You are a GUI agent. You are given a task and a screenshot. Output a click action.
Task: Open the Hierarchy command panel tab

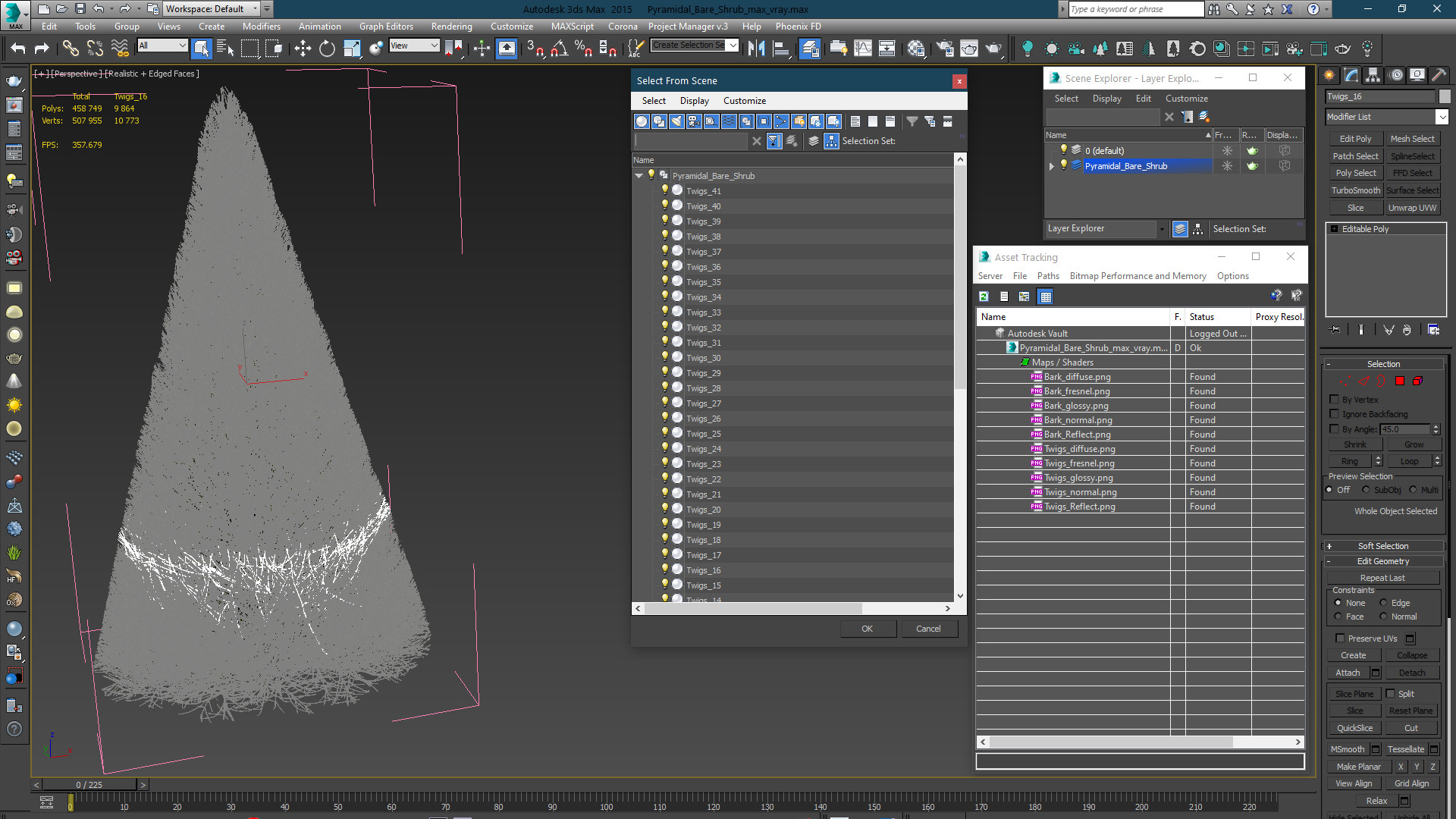[1373, 75]
